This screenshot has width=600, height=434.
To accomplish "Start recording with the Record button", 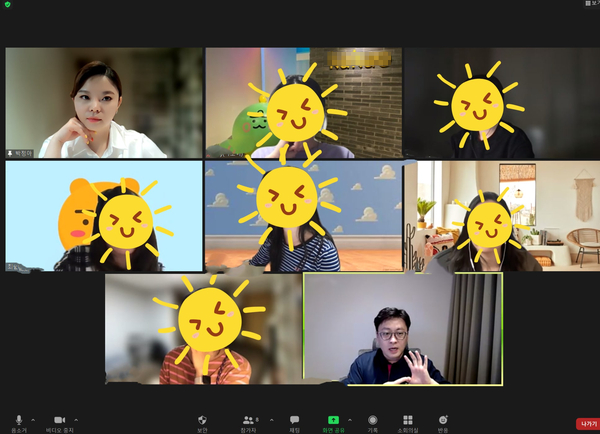I will click(373, 423).
